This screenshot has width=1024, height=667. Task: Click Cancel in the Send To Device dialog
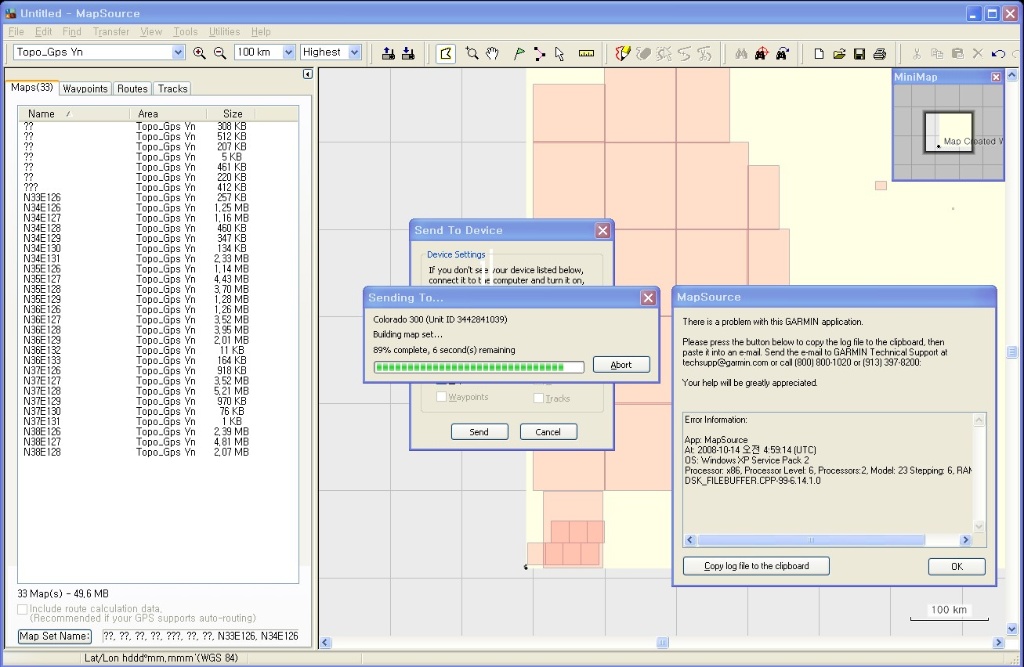[x=548, y=432]
